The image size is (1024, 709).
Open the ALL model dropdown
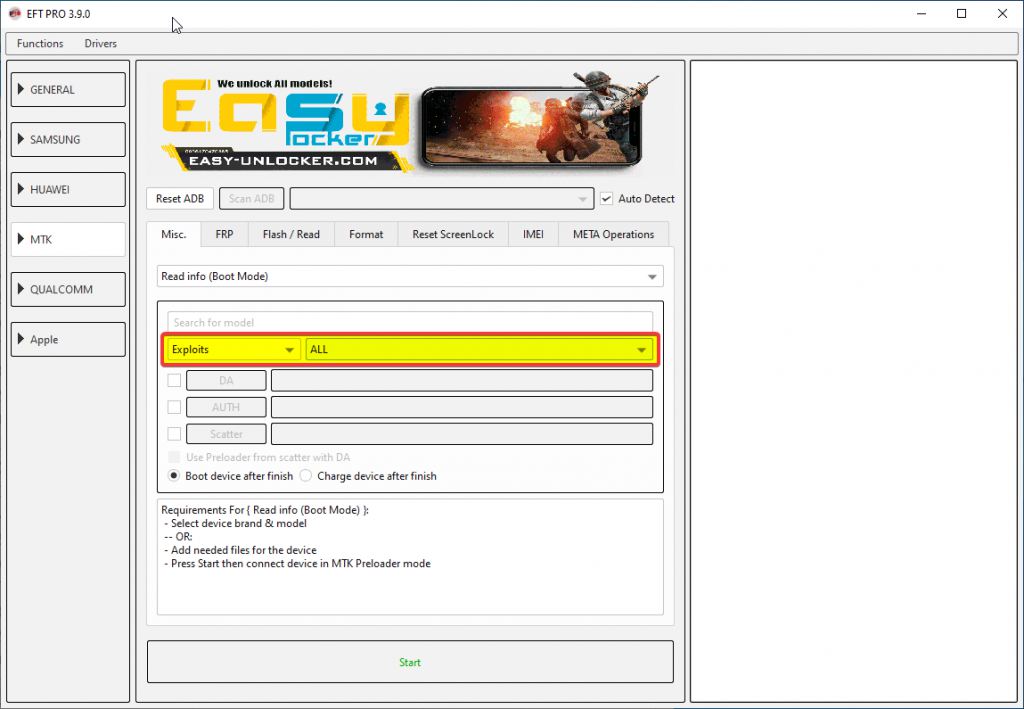click(x=479, y=349)
